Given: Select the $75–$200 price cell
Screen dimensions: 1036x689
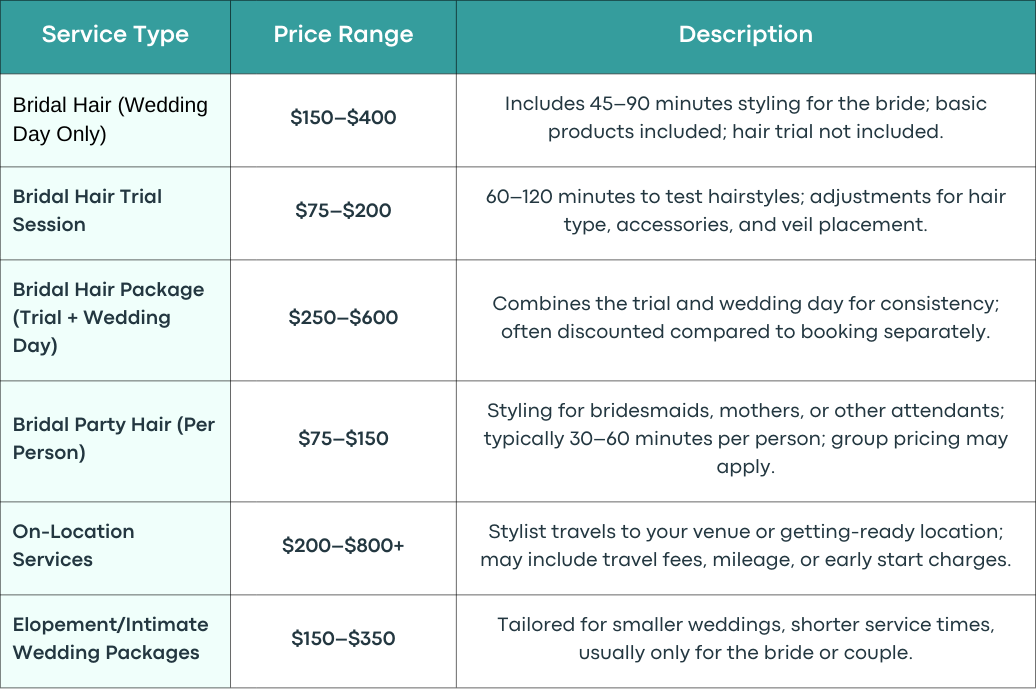Looking at the screenshot, I should 343,213.
